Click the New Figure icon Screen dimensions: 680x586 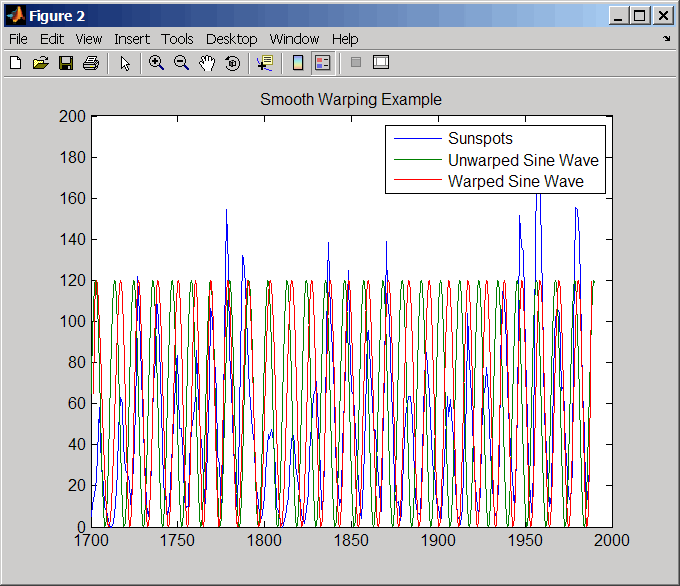coord(16,63)
